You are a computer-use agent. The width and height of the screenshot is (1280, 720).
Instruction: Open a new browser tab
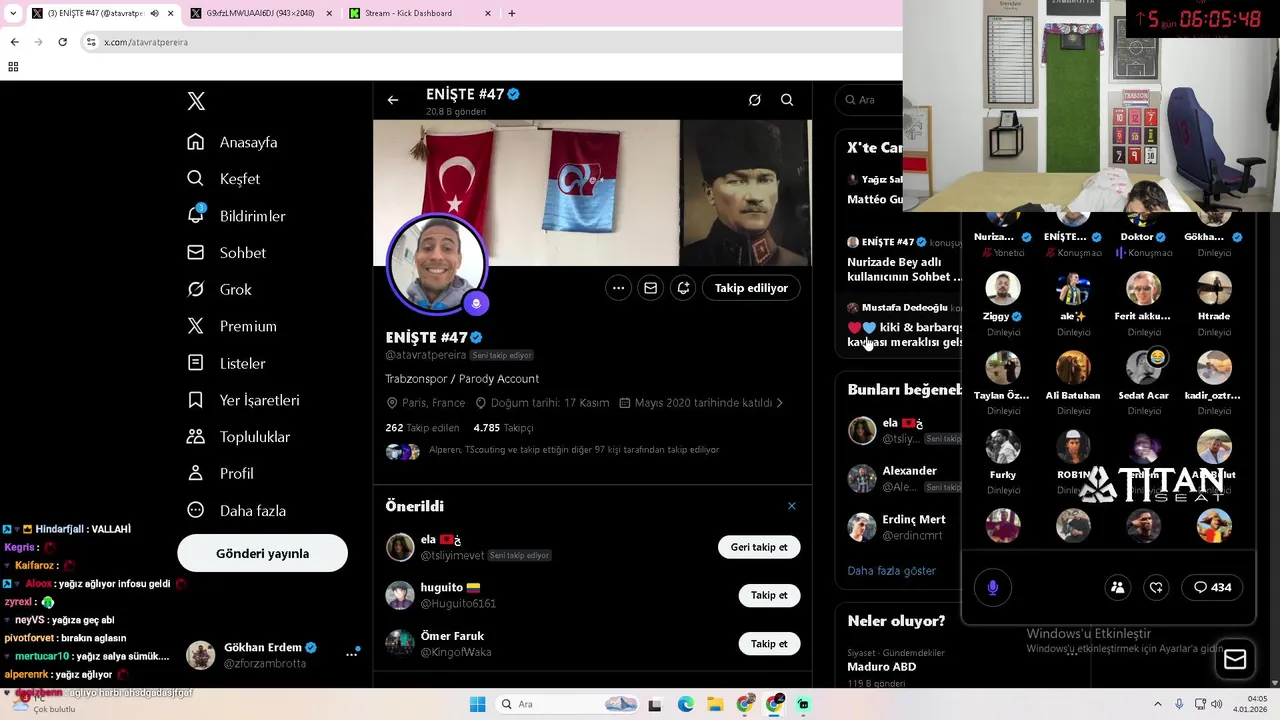click(x=512, y=13)
